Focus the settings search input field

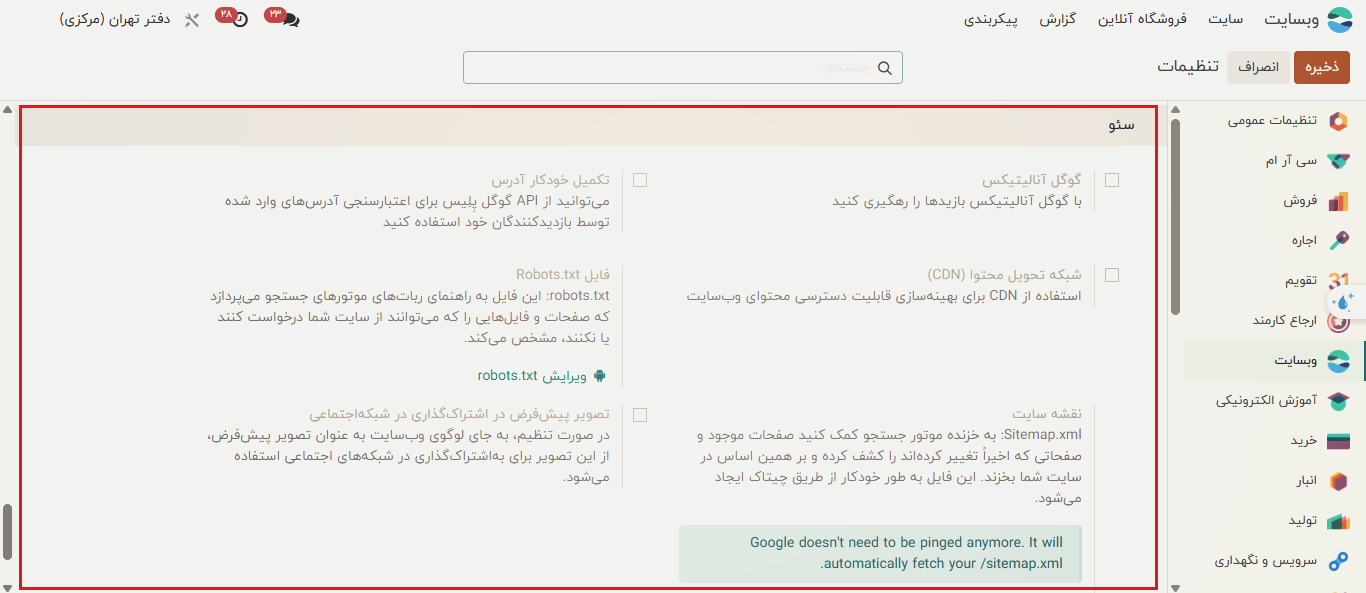coord(683,68)
